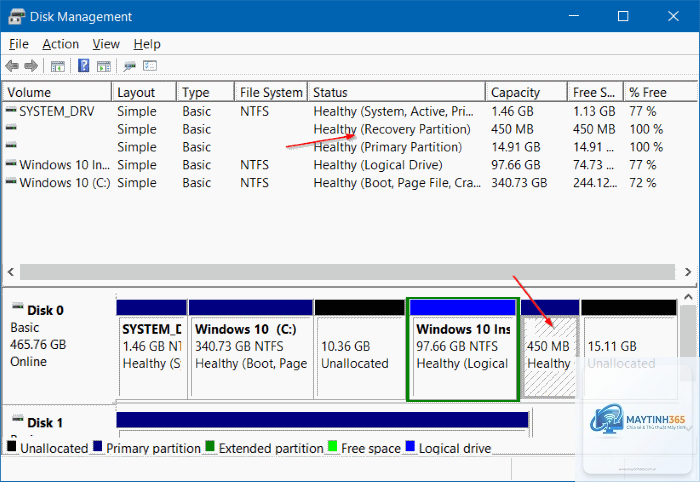Image resolution: width=700 pixels, height=482 pixels.
Task: Click the right arrow of horizontal scrollbar
Action: pyautogui.click(x=688, y=272)
